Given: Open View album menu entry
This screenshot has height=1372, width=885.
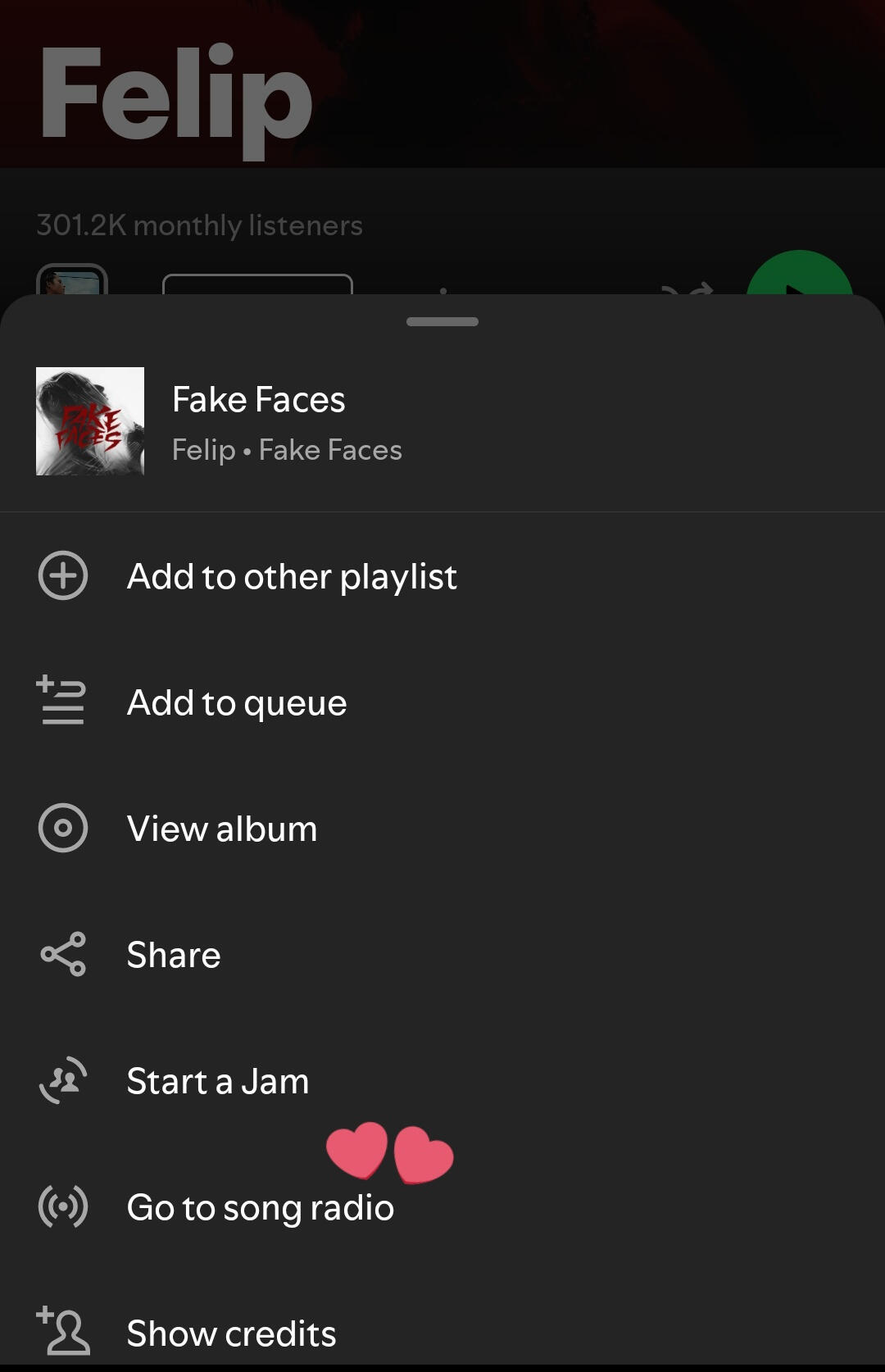Looking at the screenshot, I should 222,829.
